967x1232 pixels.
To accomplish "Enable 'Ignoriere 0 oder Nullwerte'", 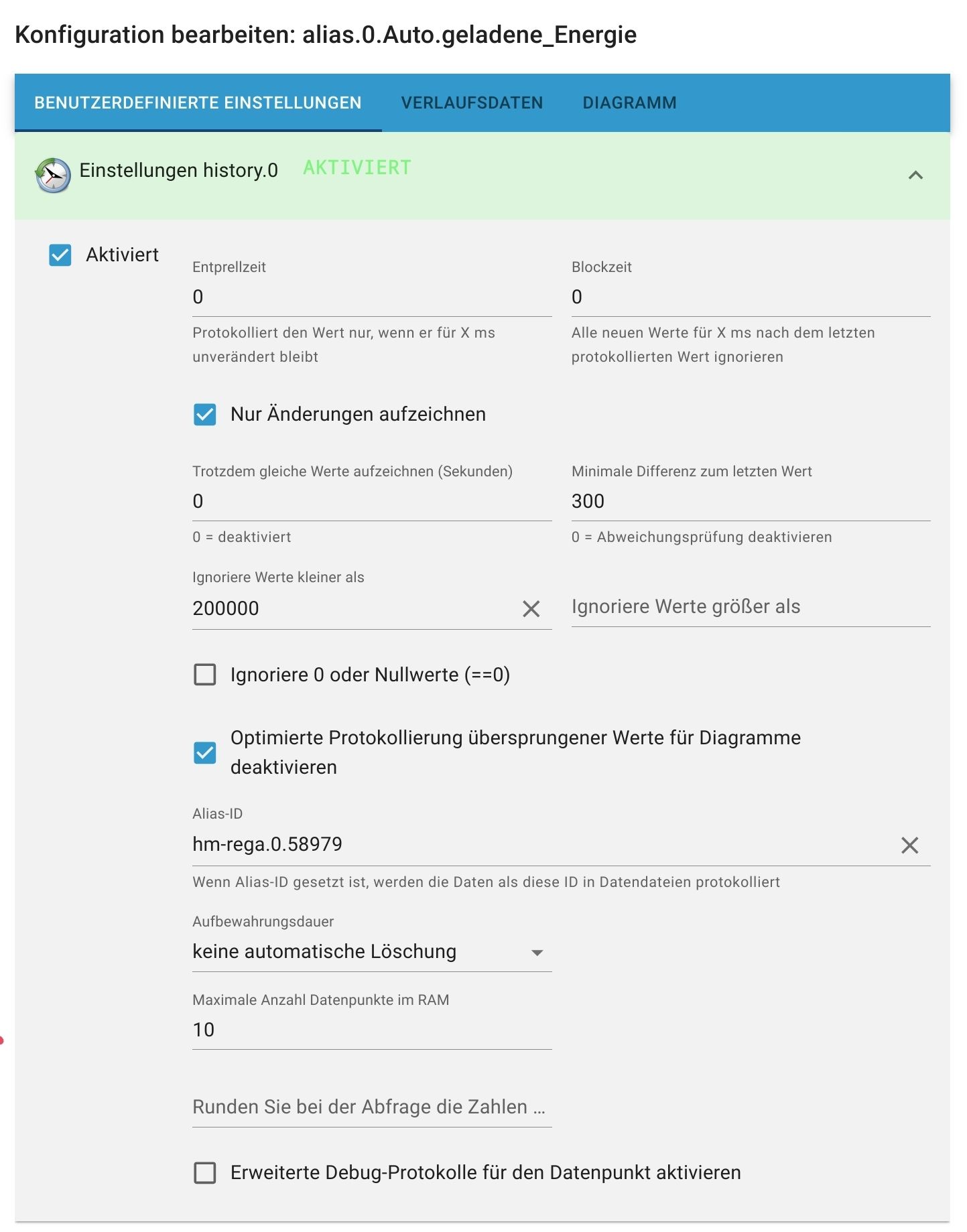I will click(205, 675).
